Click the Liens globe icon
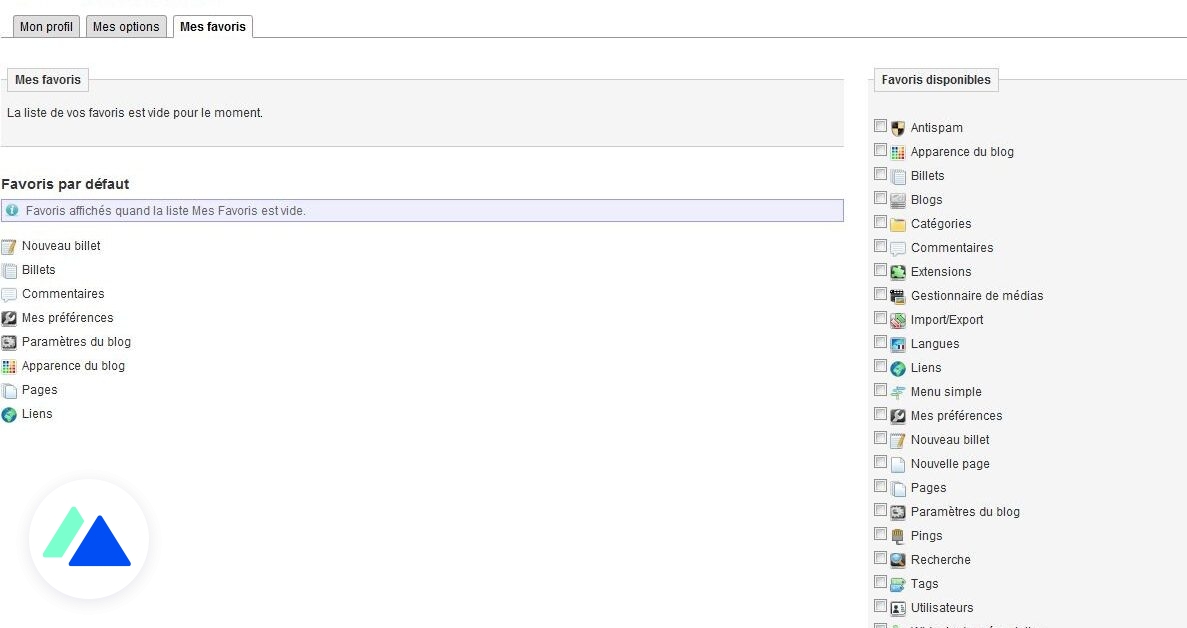The height and width of the screenshot is (628, 1187). tap(898, 367)
